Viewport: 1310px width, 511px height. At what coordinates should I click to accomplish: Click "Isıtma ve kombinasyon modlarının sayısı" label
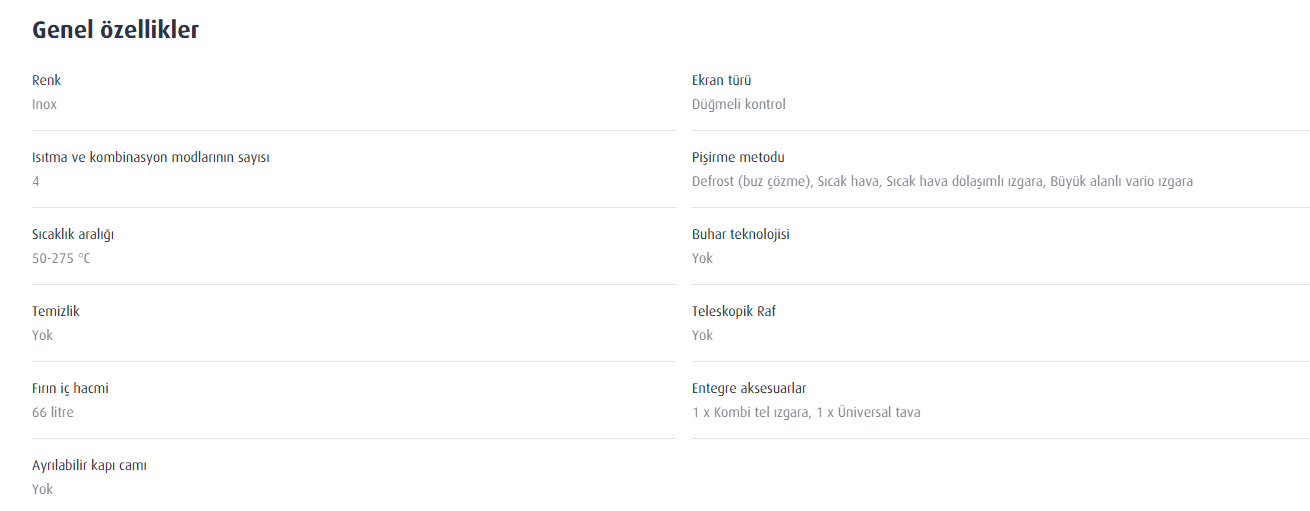click(150, 157)
